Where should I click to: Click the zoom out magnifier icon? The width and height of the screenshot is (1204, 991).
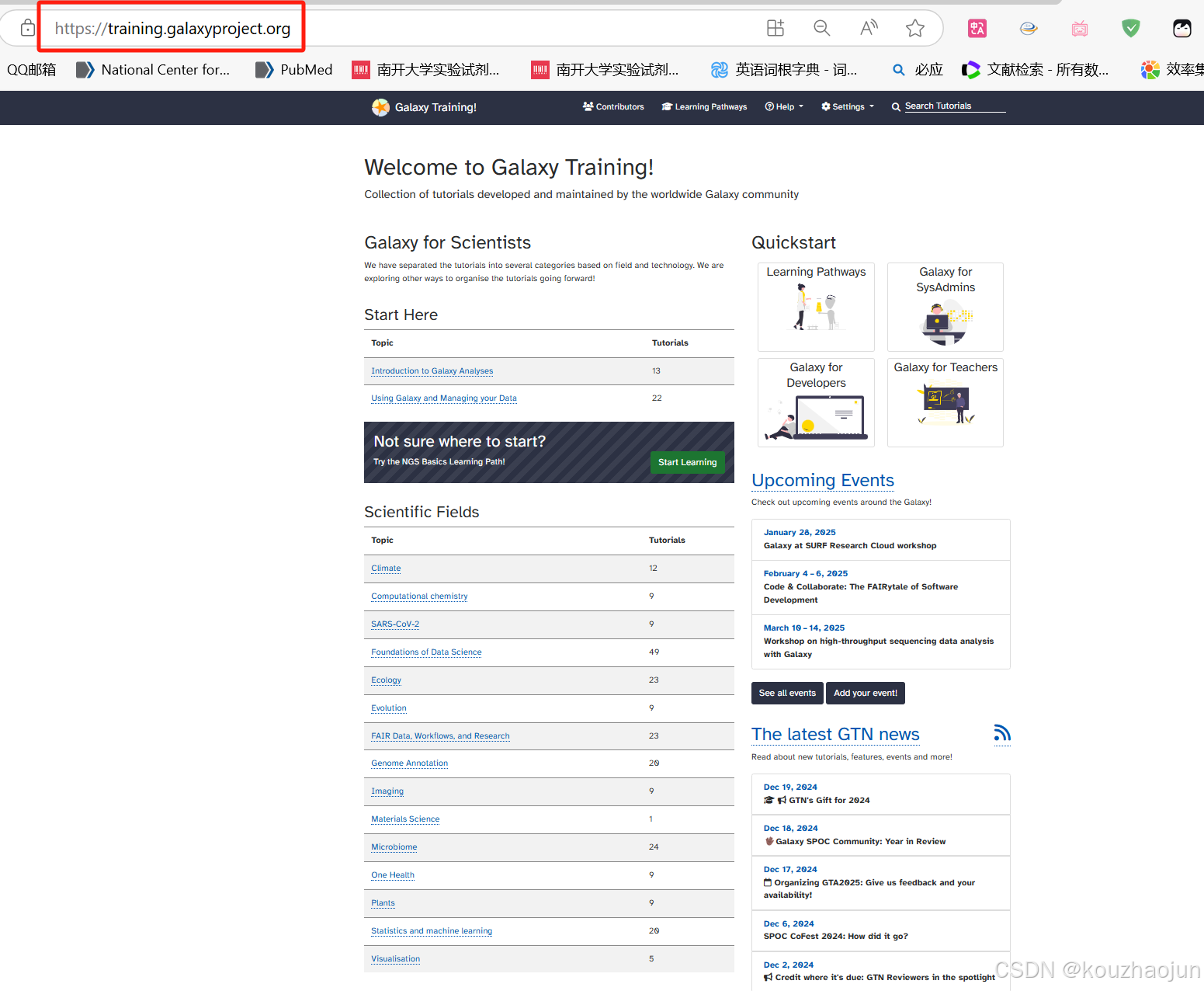tap(822, 29)
